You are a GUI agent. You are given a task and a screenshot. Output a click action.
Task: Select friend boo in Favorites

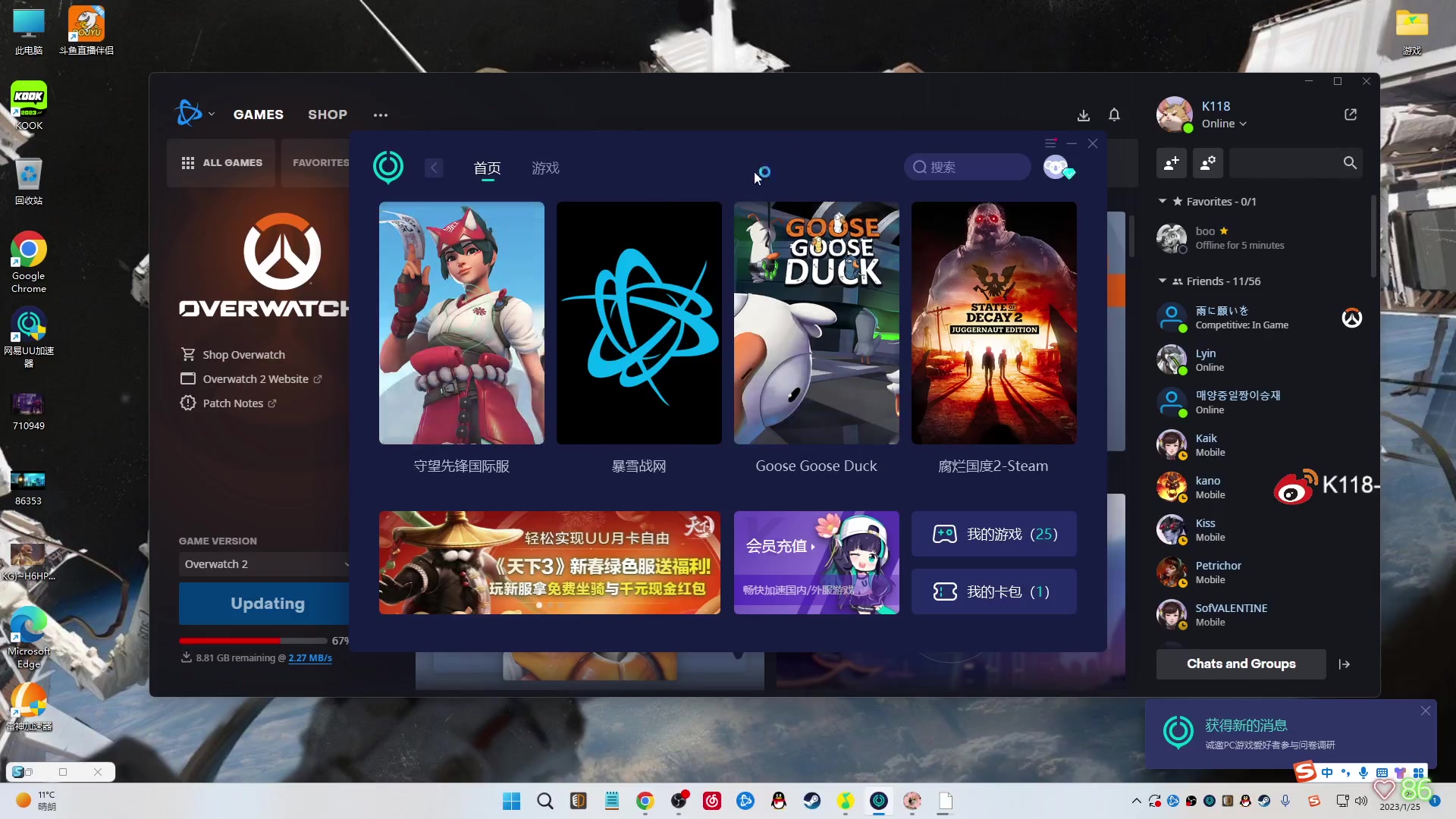pyautogui.click(x=1259, y=238)
